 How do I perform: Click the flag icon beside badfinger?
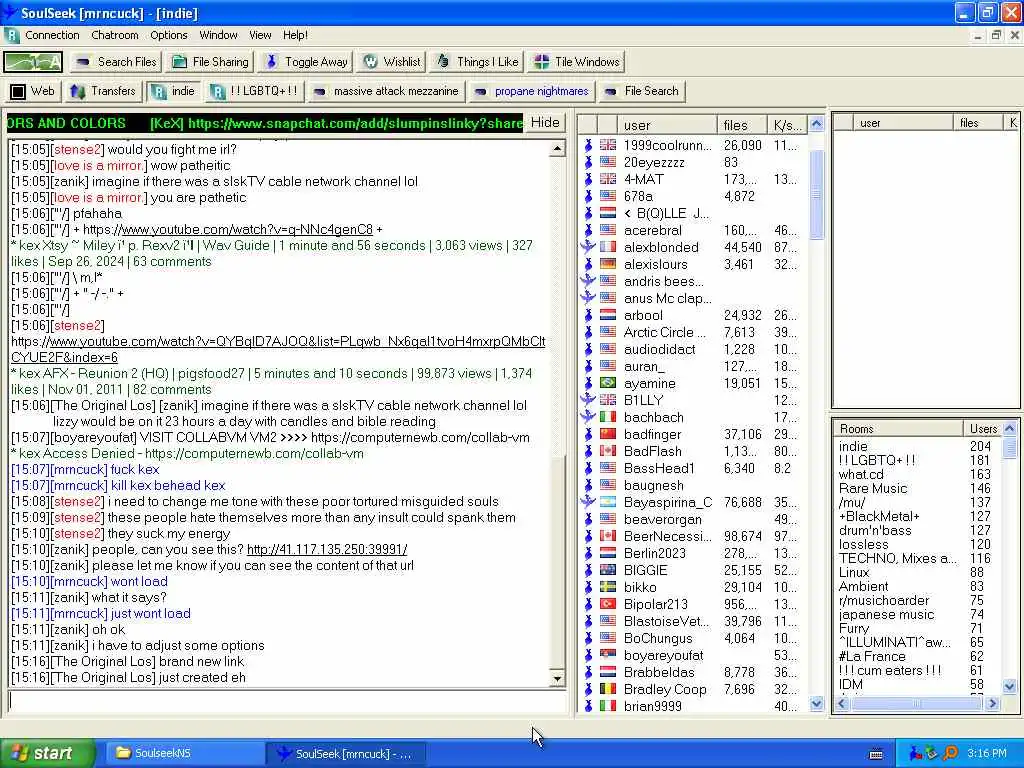[608, 434]
